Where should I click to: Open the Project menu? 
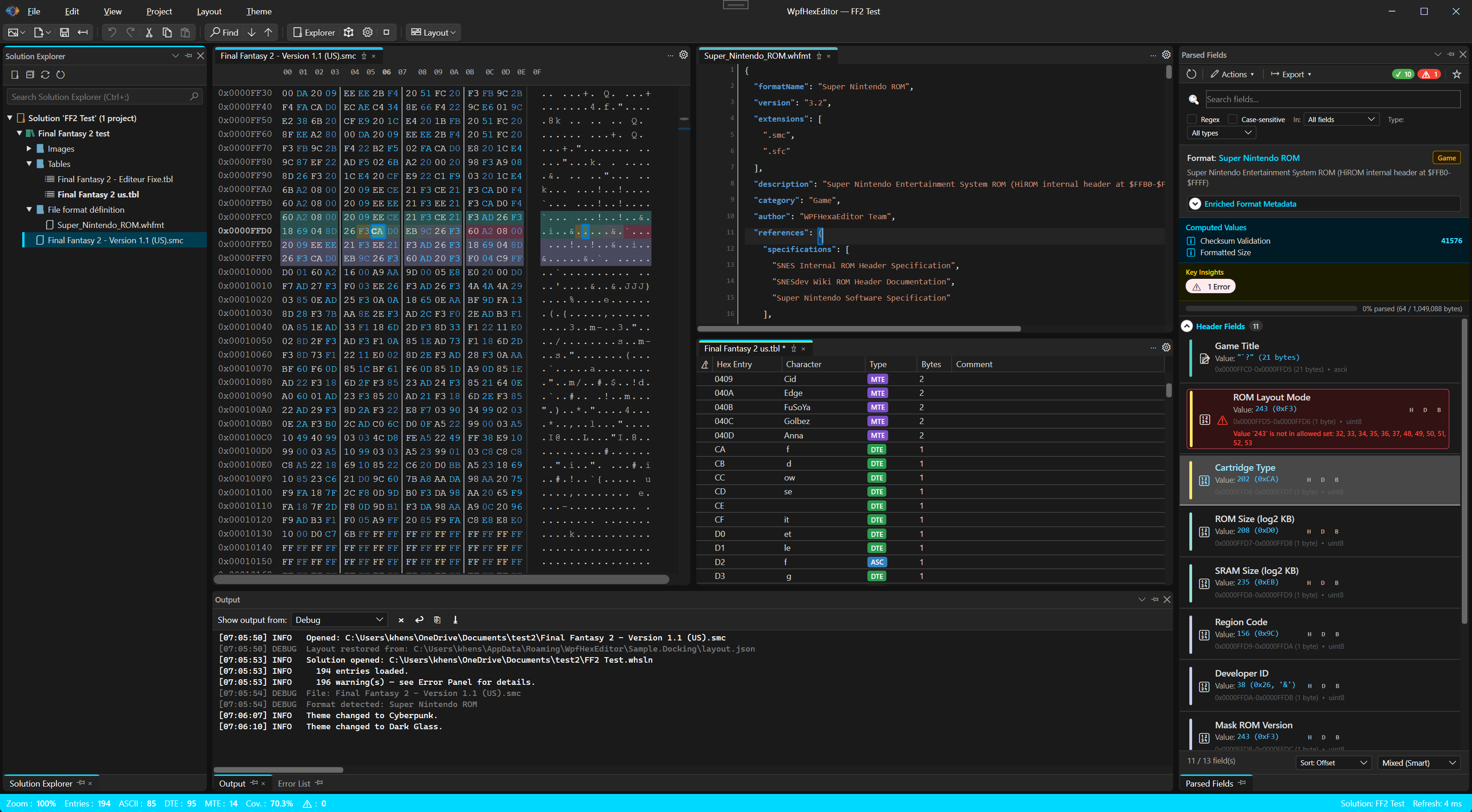(x=159, y=12)
